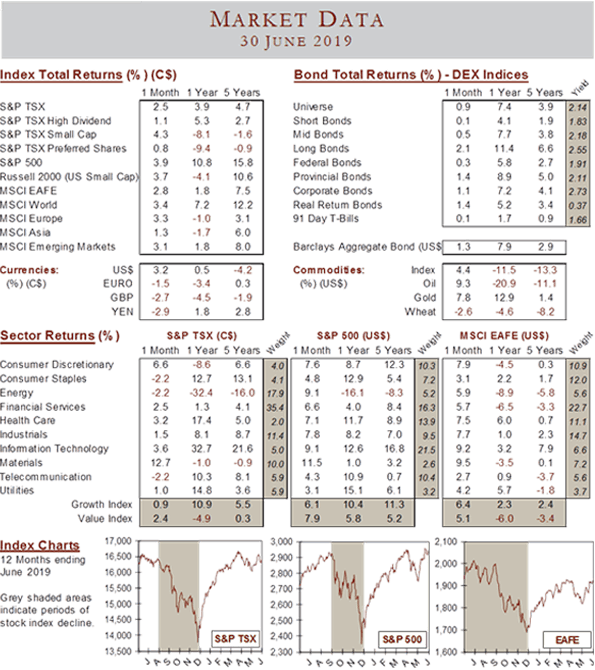Image resolution: width=595 pixels, height=670 pixels.
Task: Click Financial Services EAFE weight '22.7'
Action: (x=577, y=408)
